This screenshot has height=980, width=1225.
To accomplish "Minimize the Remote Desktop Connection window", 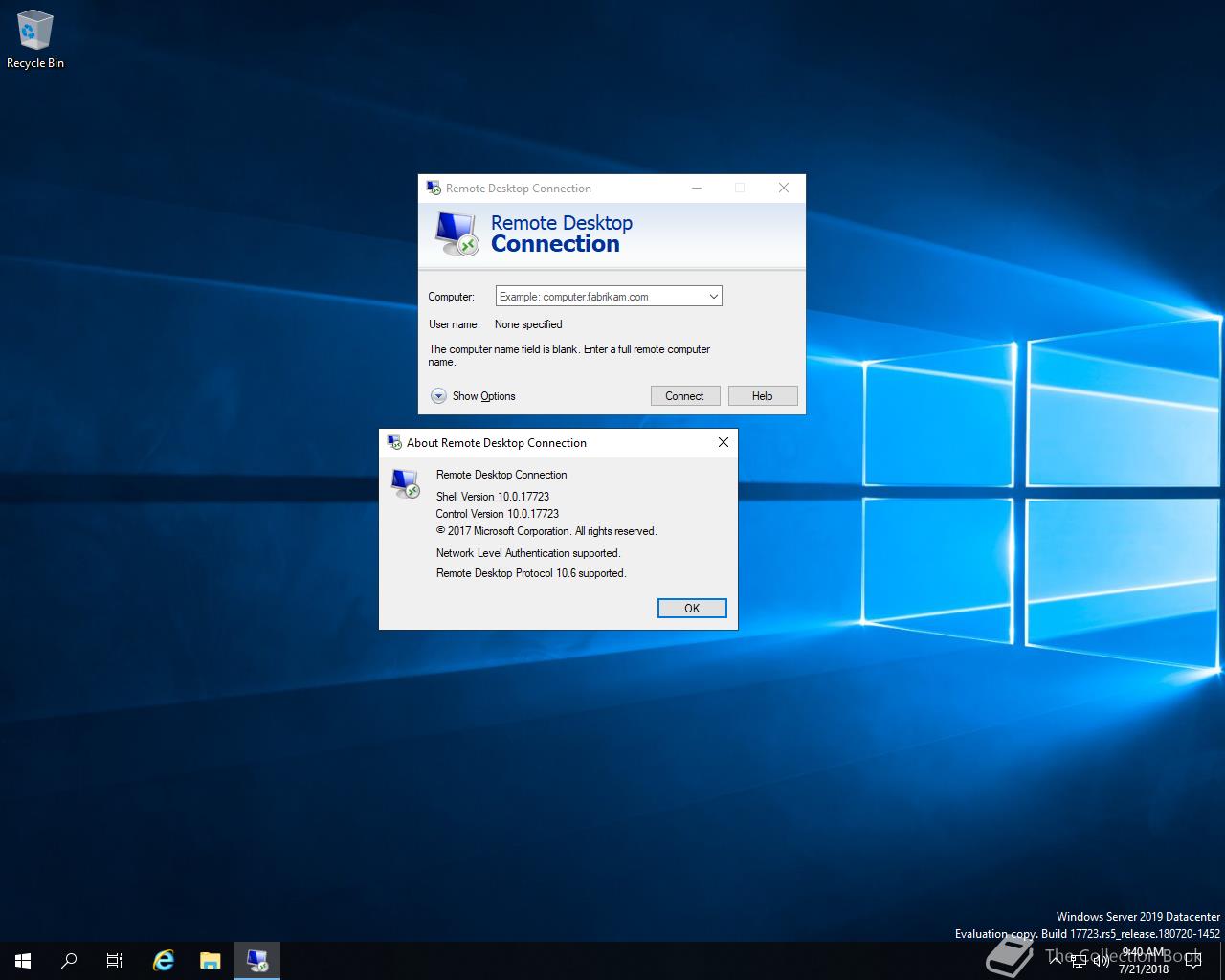I will pyautogui.click(x=697, y=188).
